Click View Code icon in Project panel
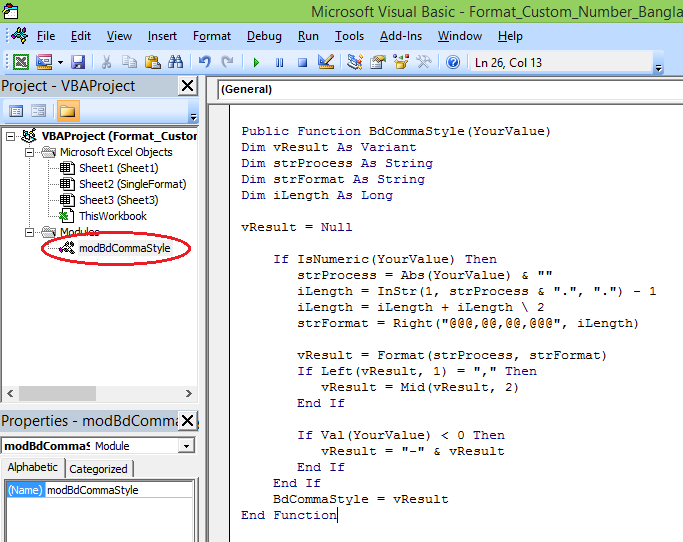Viewport: 683px width, 542px height. click(16, 110)
